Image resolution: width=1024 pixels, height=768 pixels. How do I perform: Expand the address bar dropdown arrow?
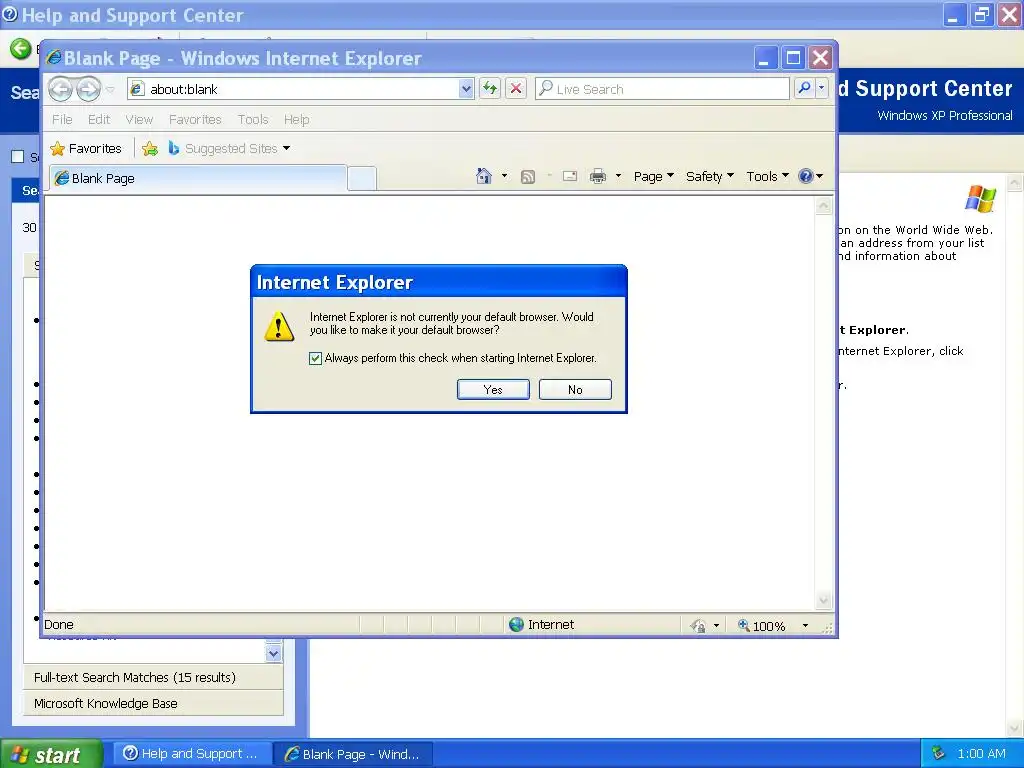466,89
